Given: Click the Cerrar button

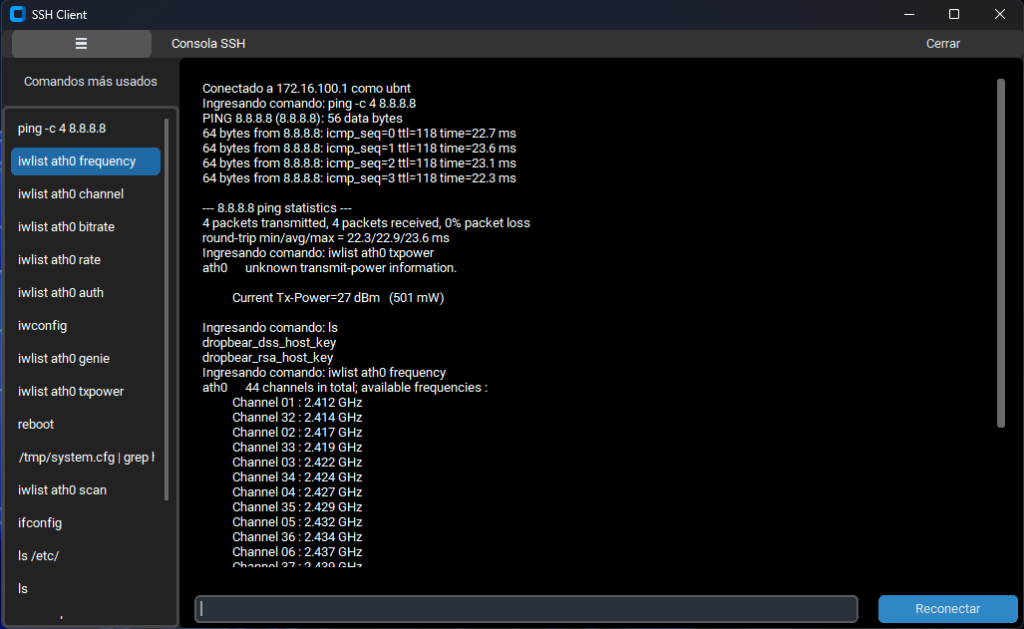Looking at the screenshot, I should click(x=942, y=44).
